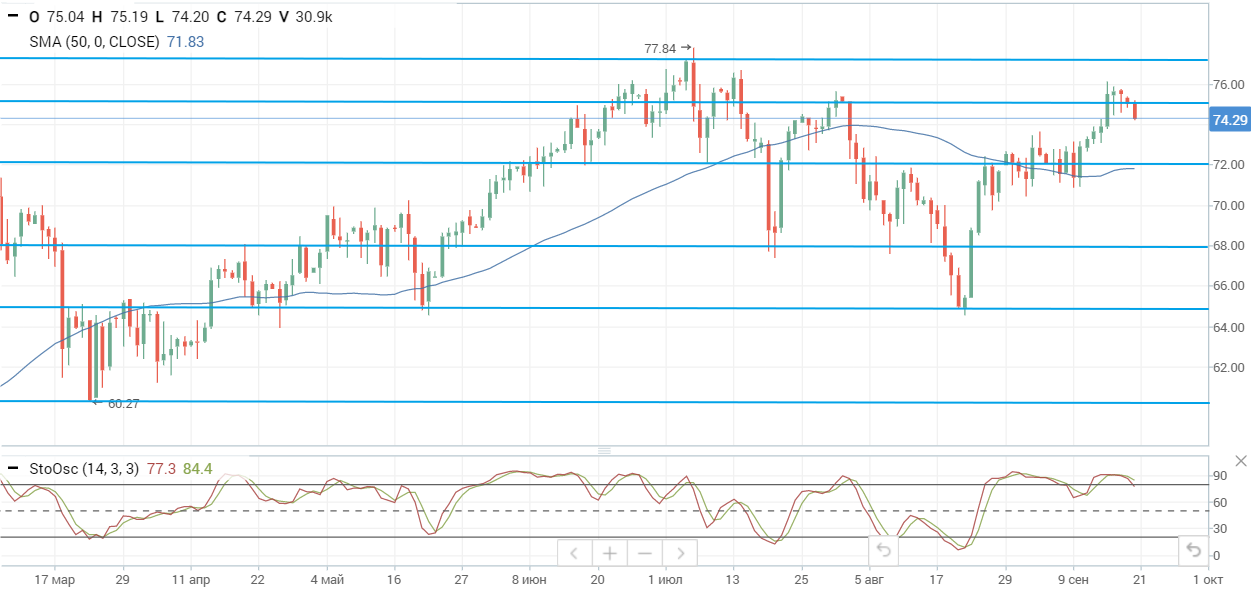This screenshot has width=1251, height=595.
Task: Close the StoOsc panel with the X
Action: pos(1241,461)
